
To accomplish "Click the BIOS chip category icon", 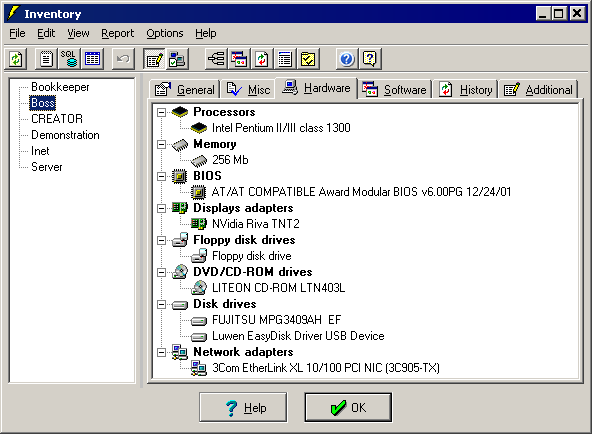I will pos(180,176).
